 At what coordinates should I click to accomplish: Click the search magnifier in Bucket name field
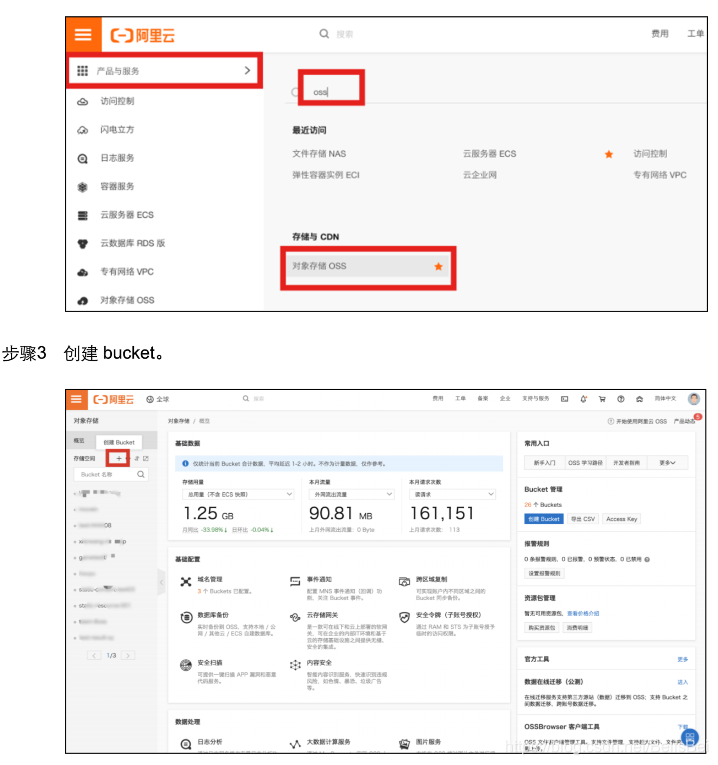(141, 474)
